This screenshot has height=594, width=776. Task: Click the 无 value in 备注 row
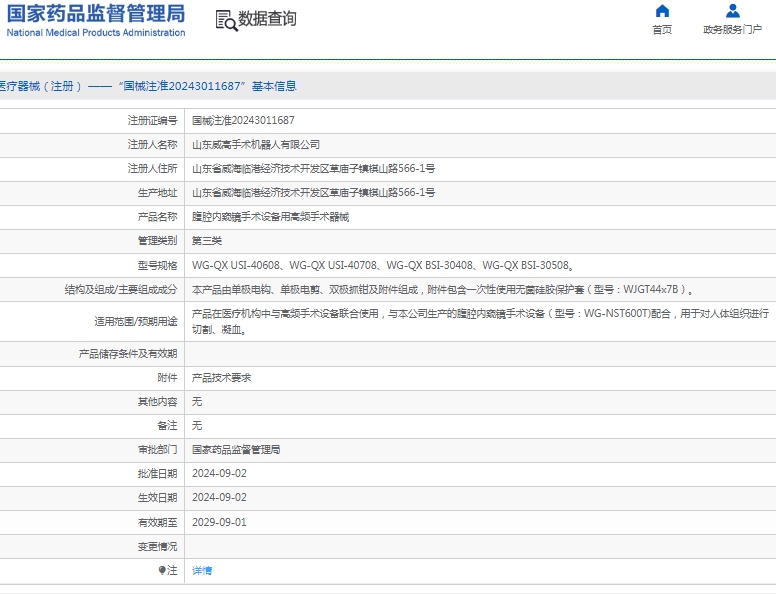point(197,426)
